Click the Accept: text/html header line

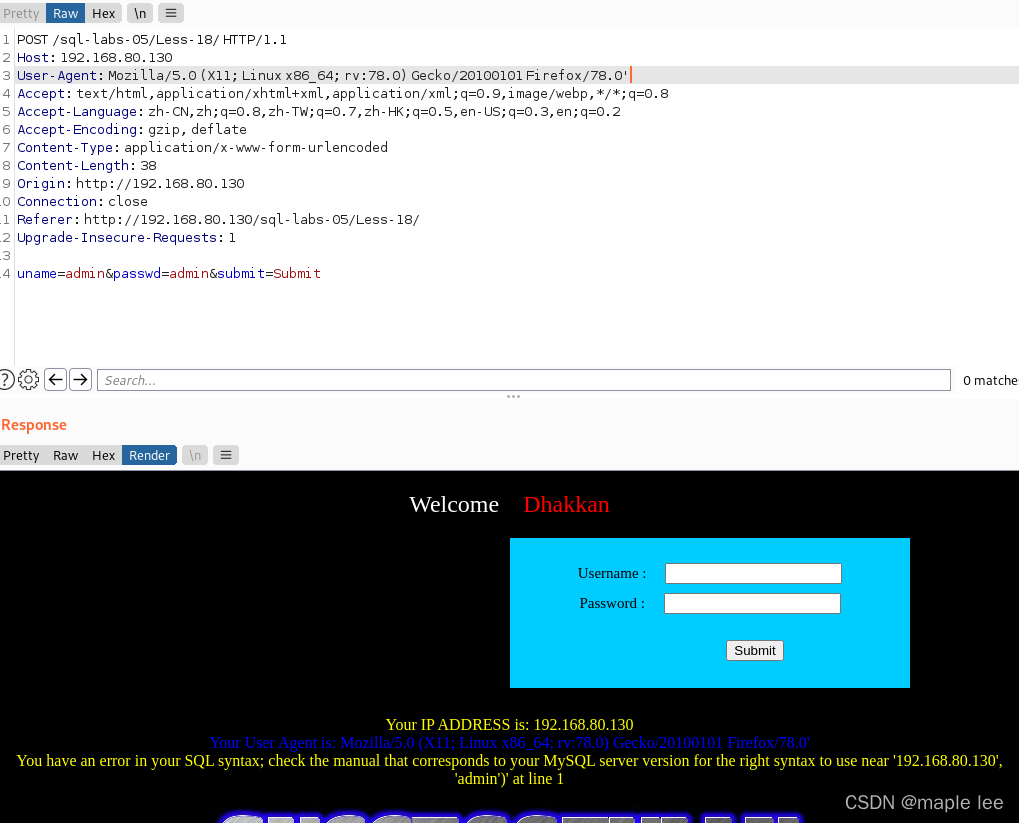coord(342,94)
